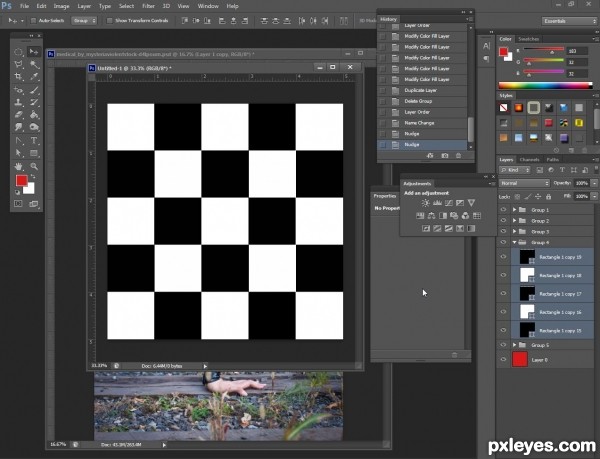Delete current state in History panel
The image size is (600, 459).
pos(458,156)
